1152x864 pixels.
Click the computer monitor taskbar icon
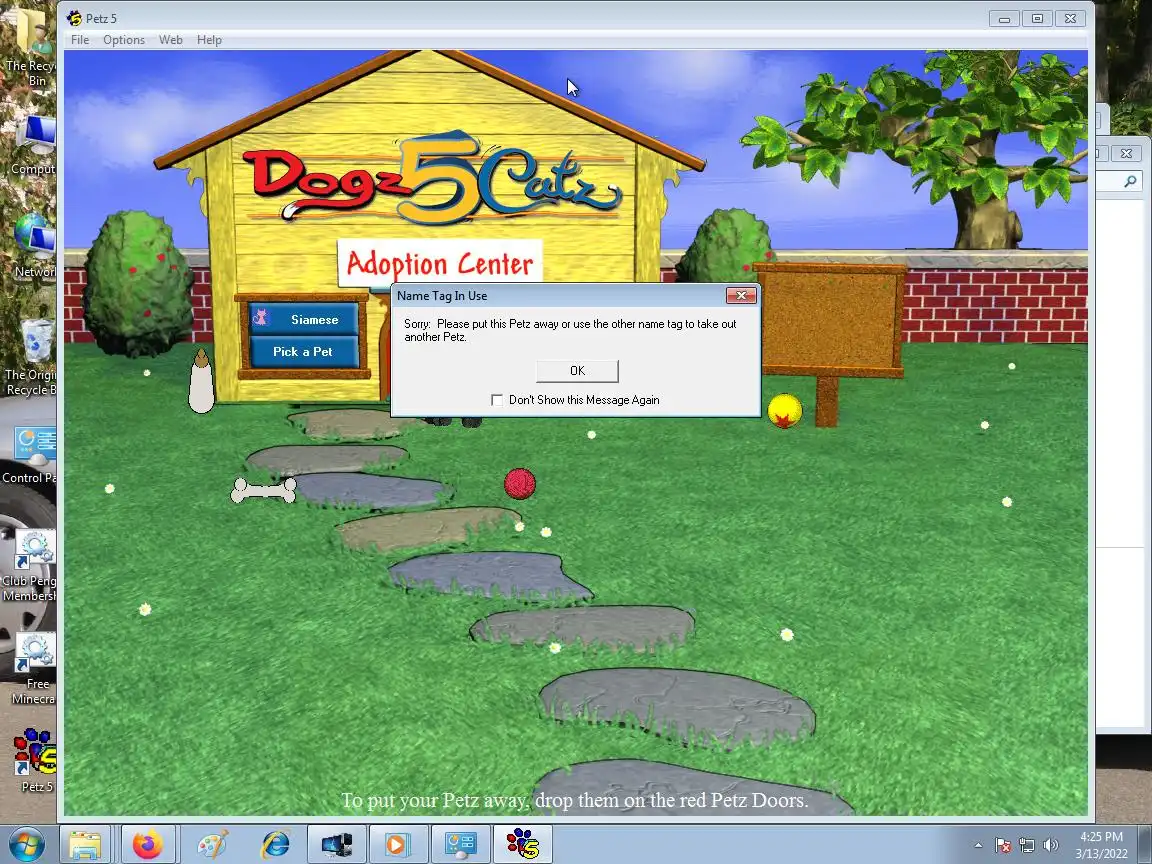(x=336, y=845)
